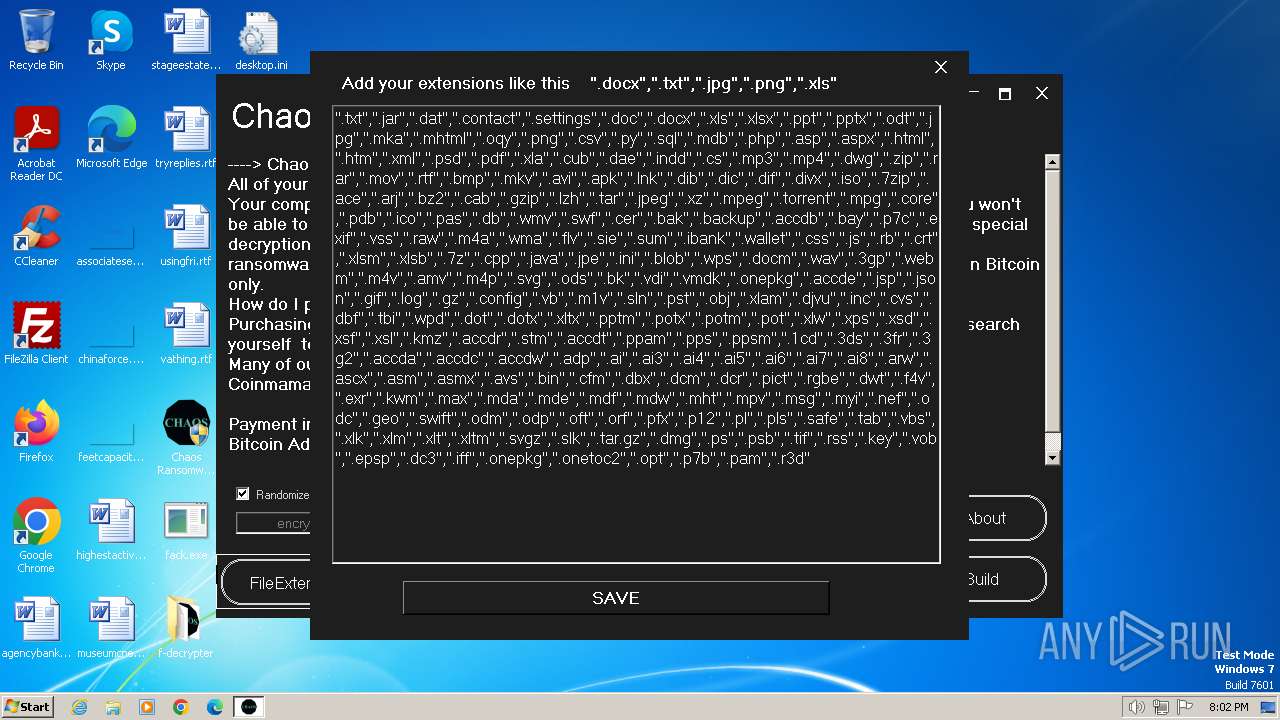Screen dimensions: 1280x720
Task: Select the Chaos Ransomware desktop icon
Action: click(x=186, y=438)
